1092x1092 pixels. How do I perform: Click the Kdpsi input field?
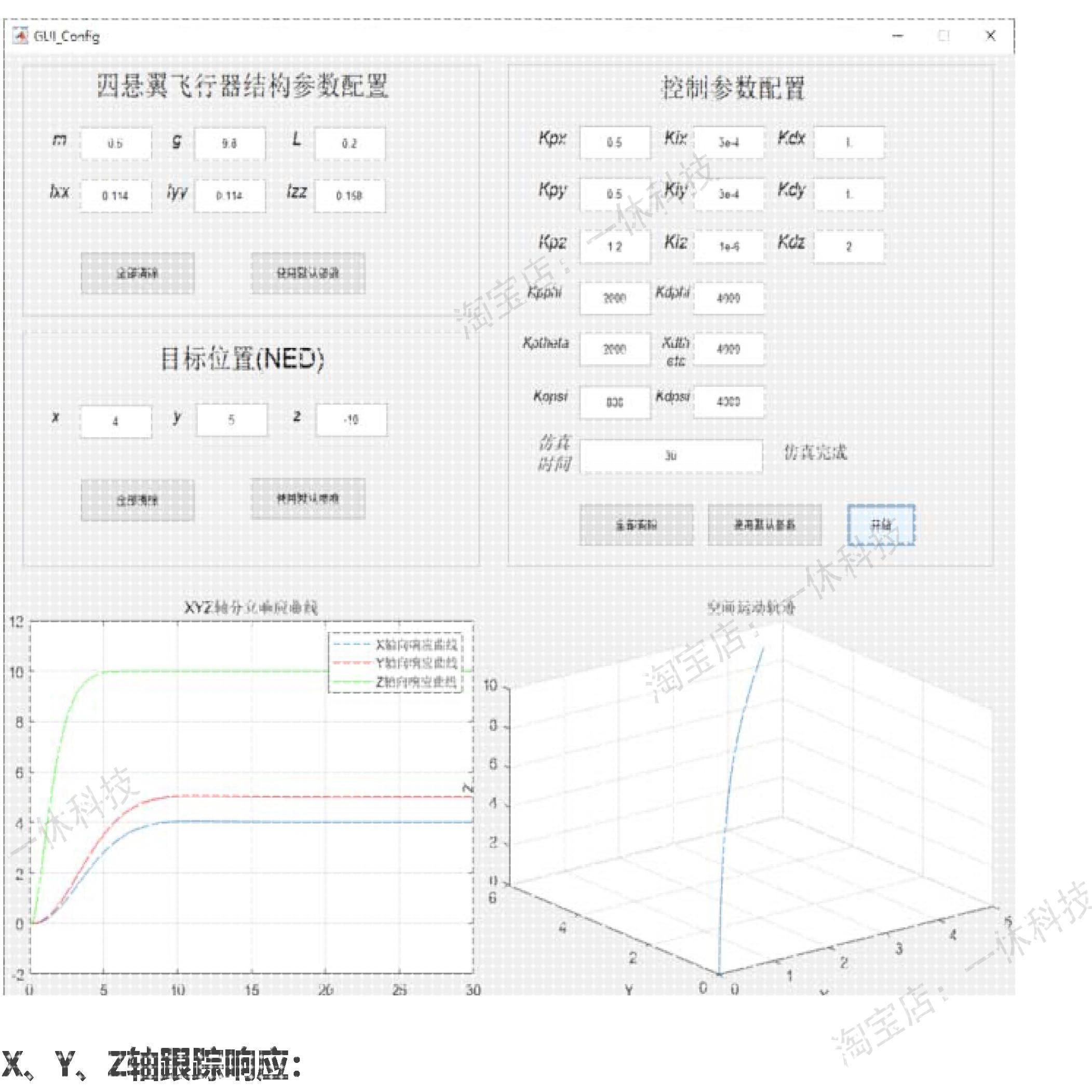(729, 402)
